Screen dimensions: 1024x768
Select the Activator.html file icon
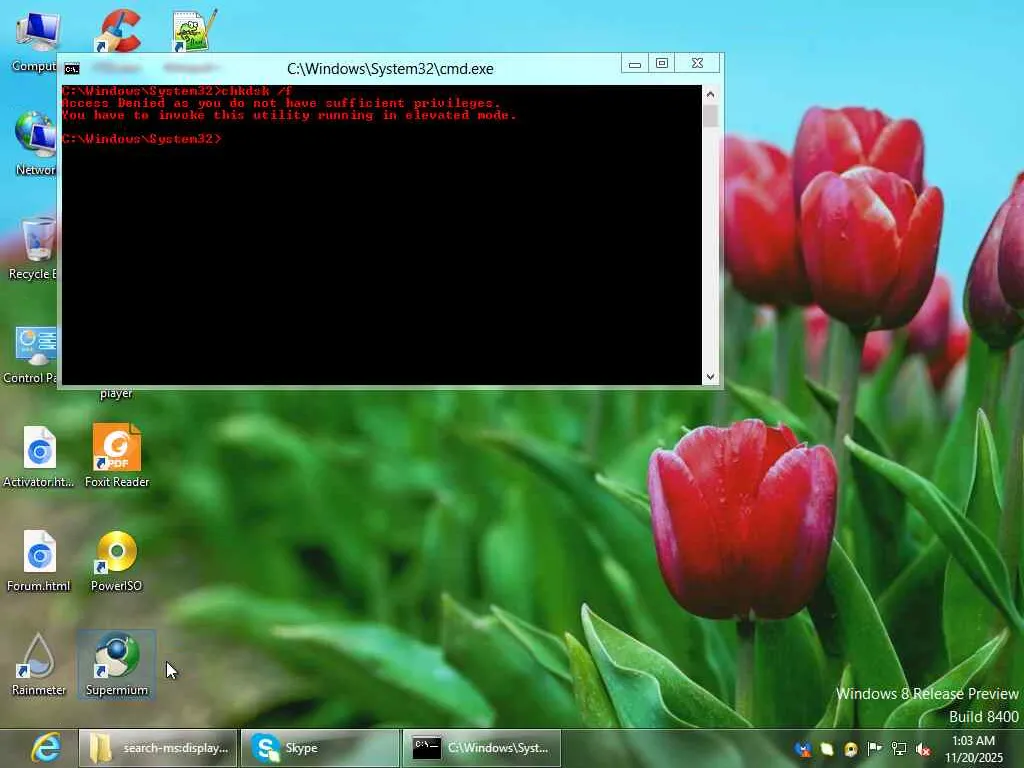pyautogui.click(x=39, y=456)
